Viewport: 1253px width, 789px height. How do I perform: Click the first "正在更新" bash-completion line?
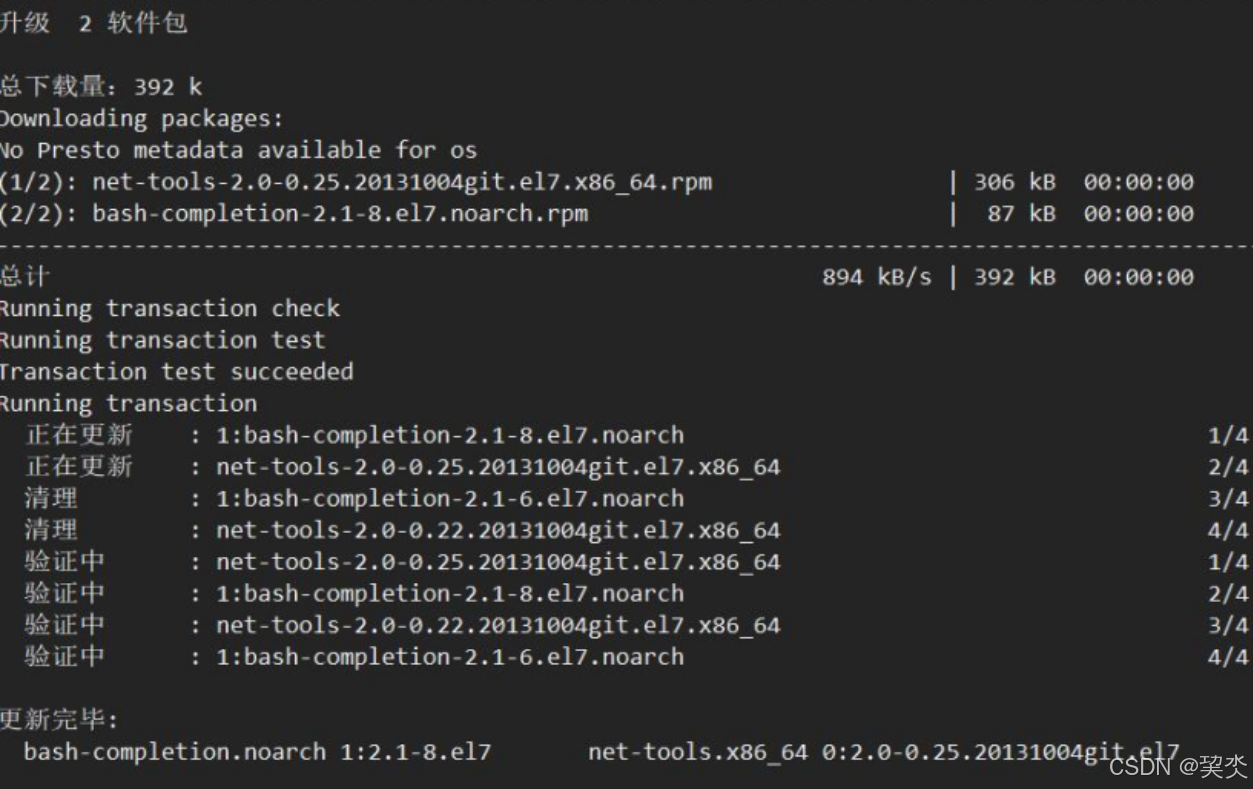(354, 436)
